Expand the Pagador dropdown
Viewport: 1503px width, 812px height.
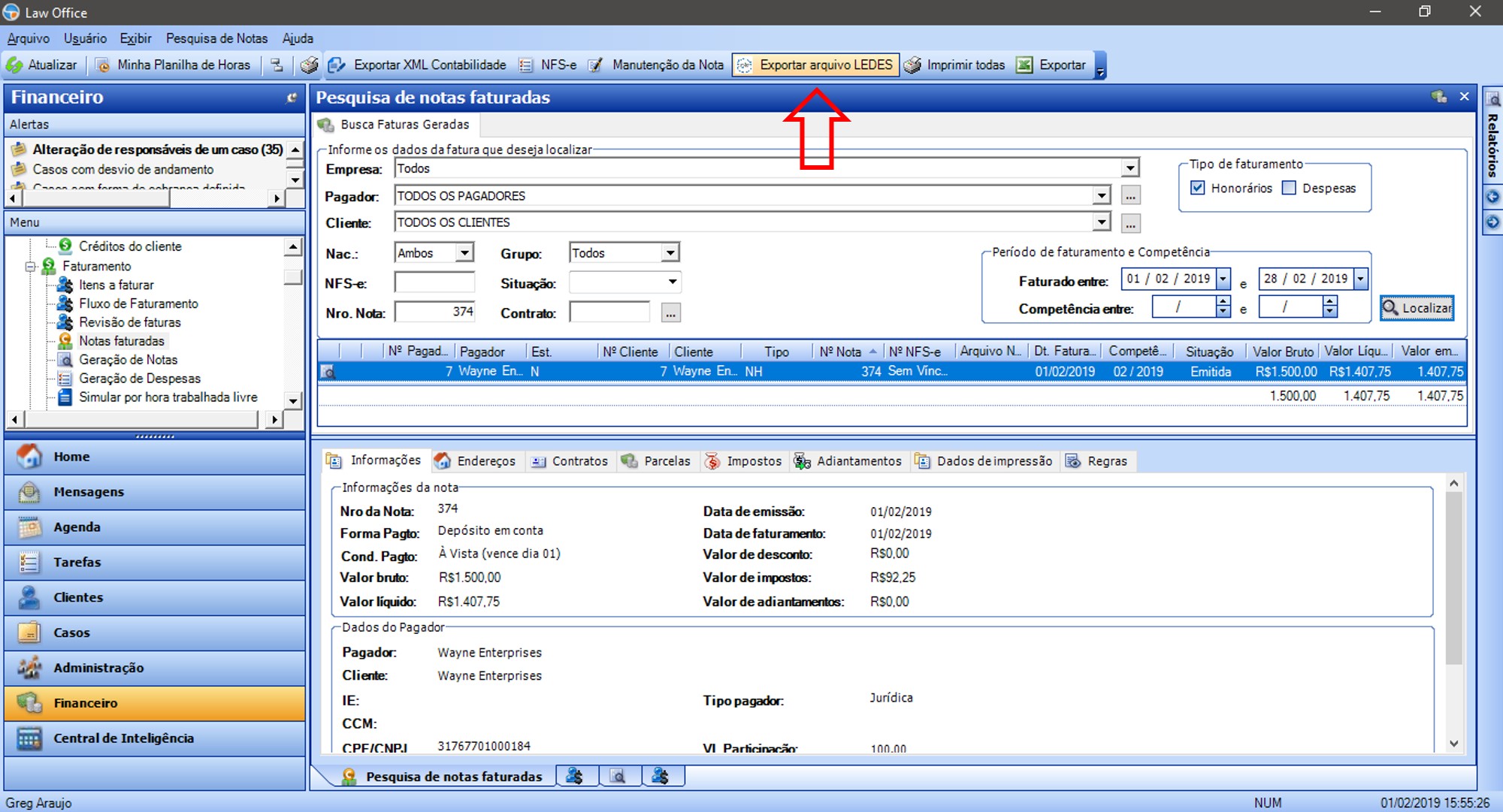(1101, 195)
